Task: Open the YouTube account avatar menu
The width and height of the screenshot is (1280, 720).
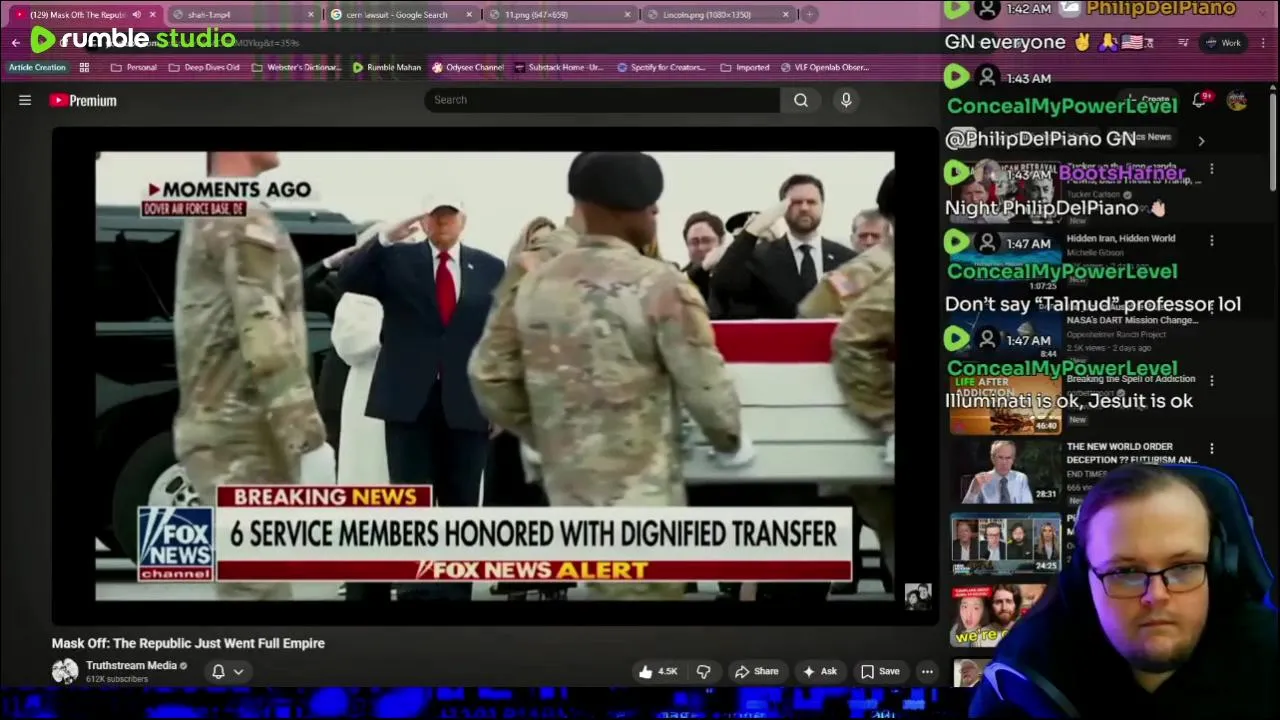Action: point(1237,100)
